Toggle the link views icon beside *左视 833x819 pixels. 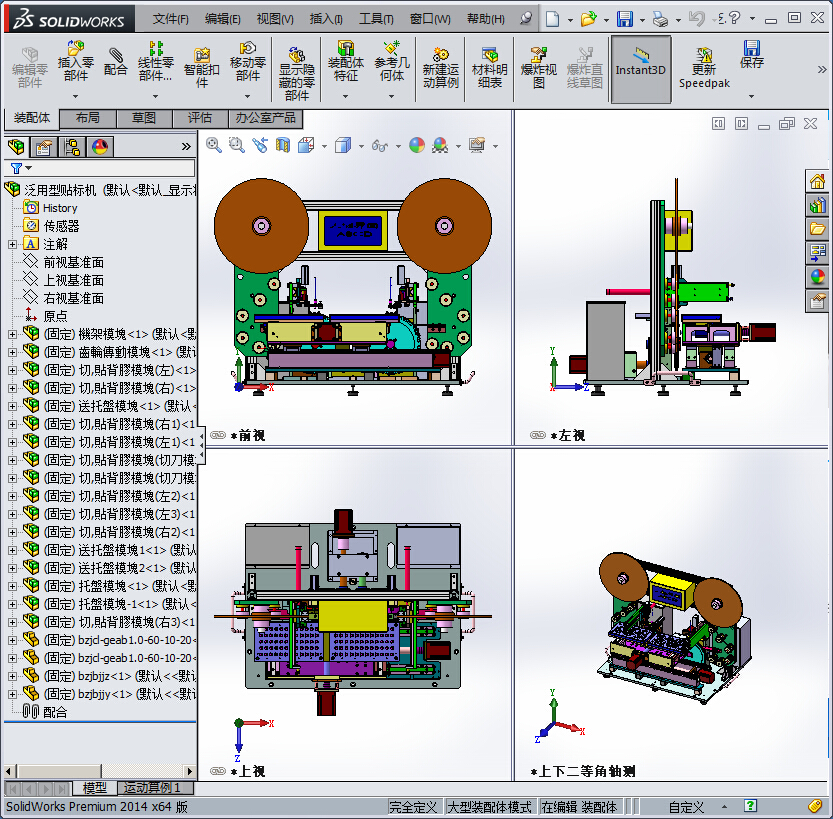click(538, 435)
